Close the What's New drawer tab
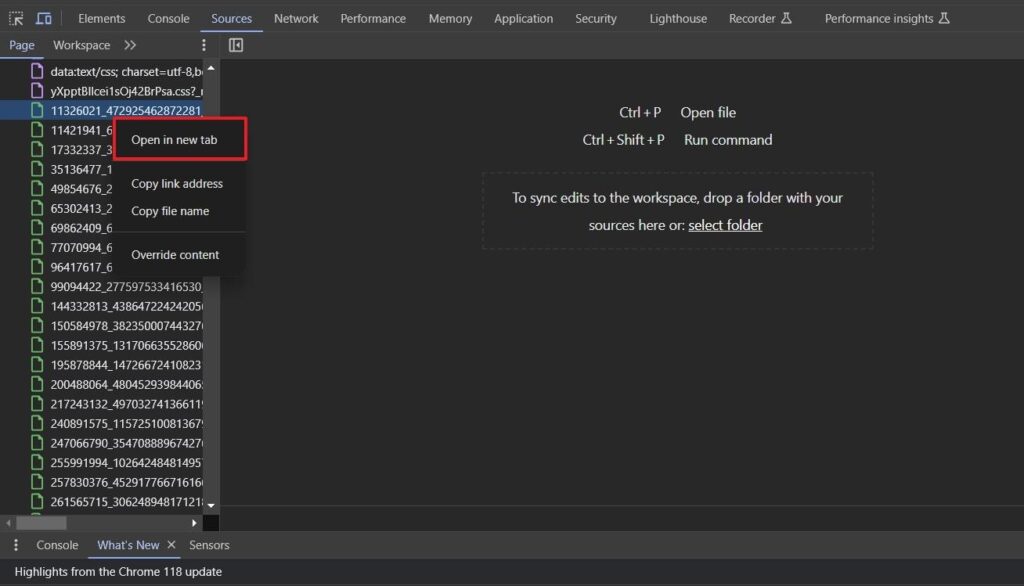Image resolution: width=1024 pixels, height=586 pixels. pyautogui.click(x=171, y=544)
